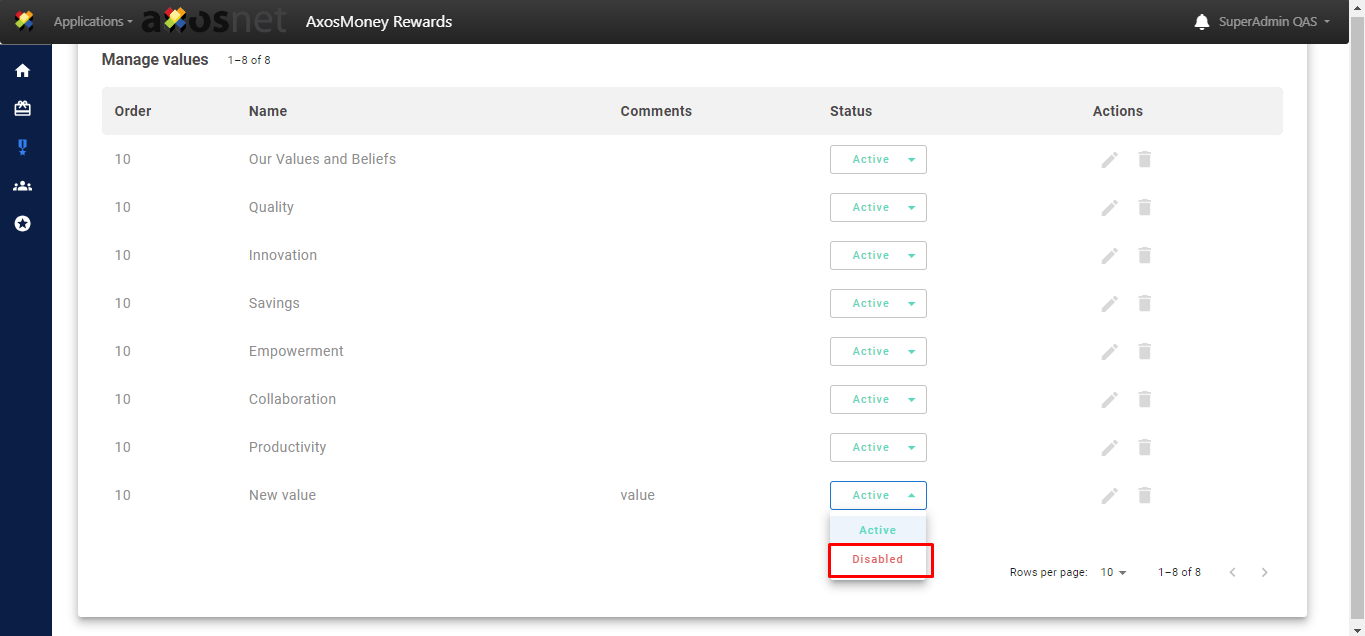Click the Order column header
Image resolution: width=1365 pixels, height=636 pixels.
pyautogui.click(x=133, y=111)
